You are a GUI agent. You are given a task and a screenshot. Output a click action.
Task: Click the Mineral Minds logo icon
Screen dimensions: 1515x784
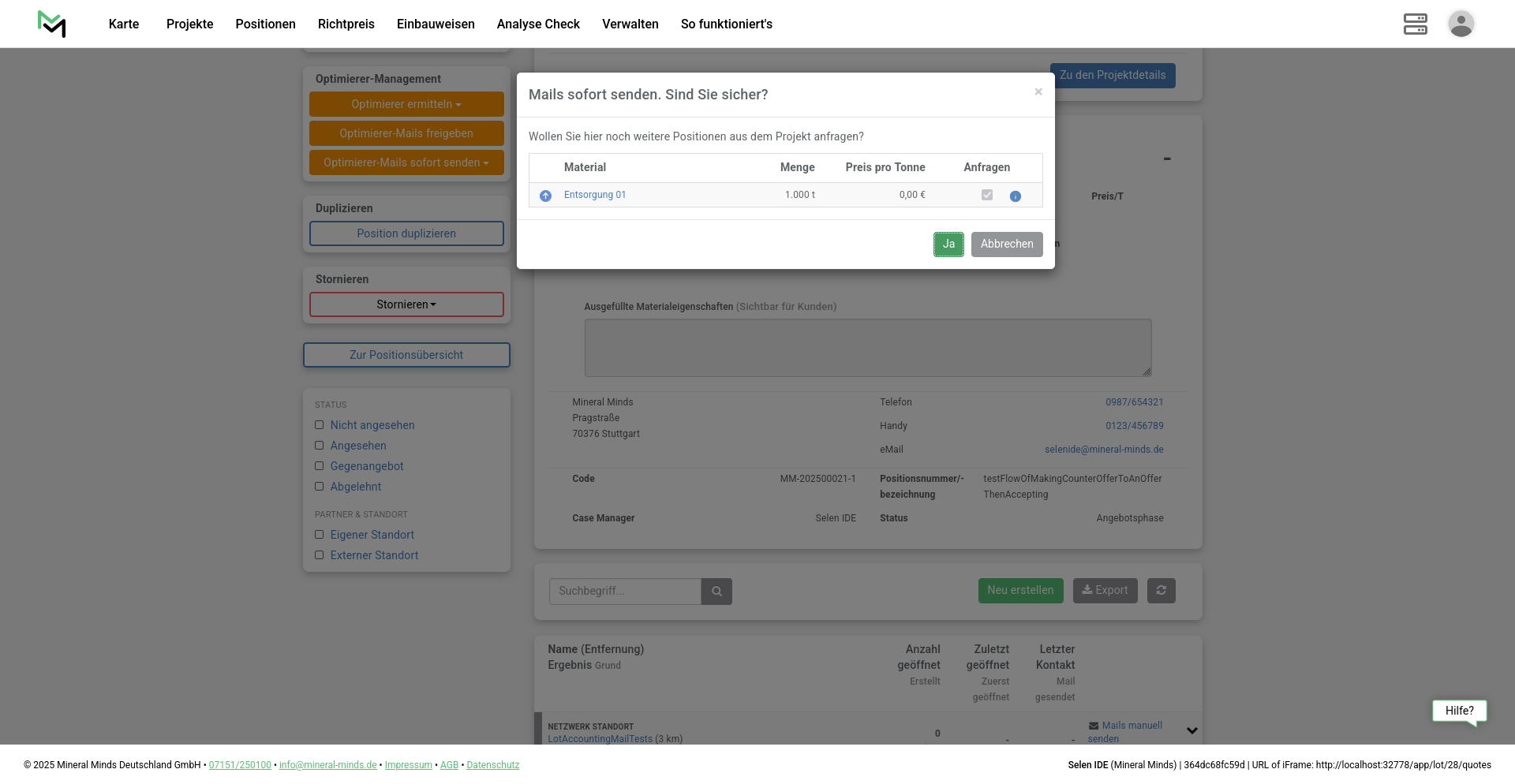click(52, 24)
